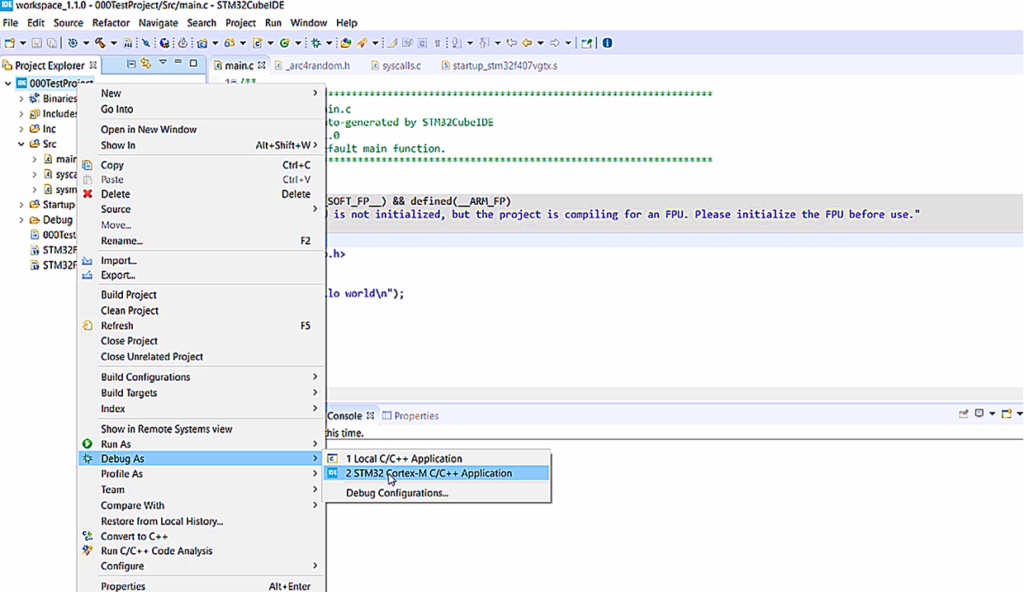This screenshot has width=1024, height=592.
Task: Switch to syscalls.c editor tab
Action: pyautogui.click(x=396, y=65)
